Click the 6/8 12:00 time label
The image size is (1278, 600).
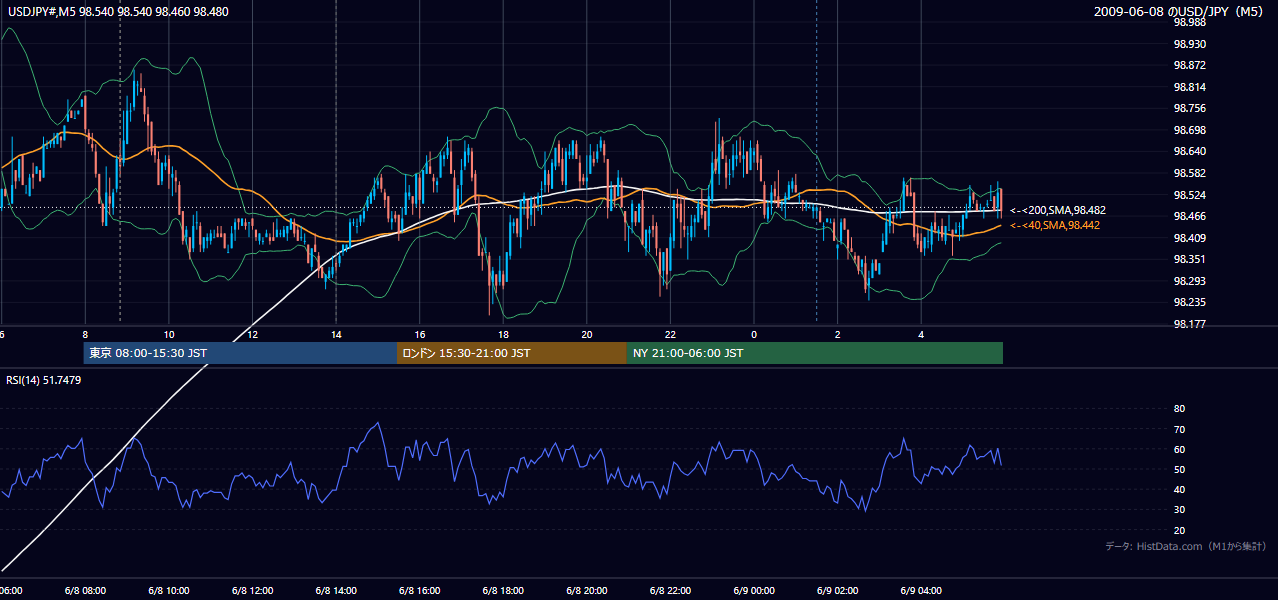coord(252,591)
